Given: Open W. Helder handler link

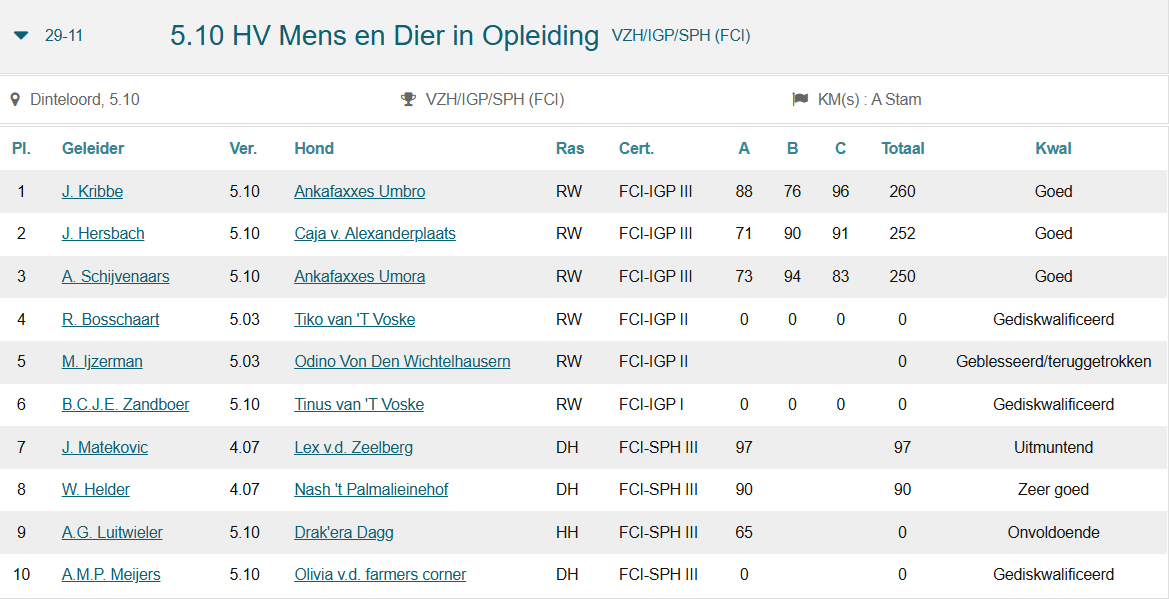Looking at the screenshot, I should (96, 490).
